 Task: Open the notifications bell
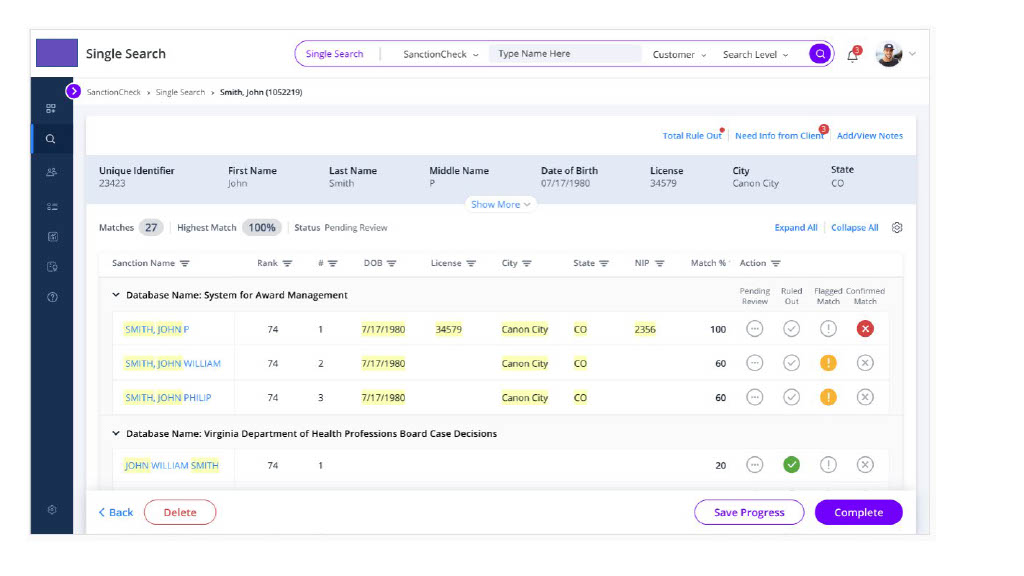point(853,55)
